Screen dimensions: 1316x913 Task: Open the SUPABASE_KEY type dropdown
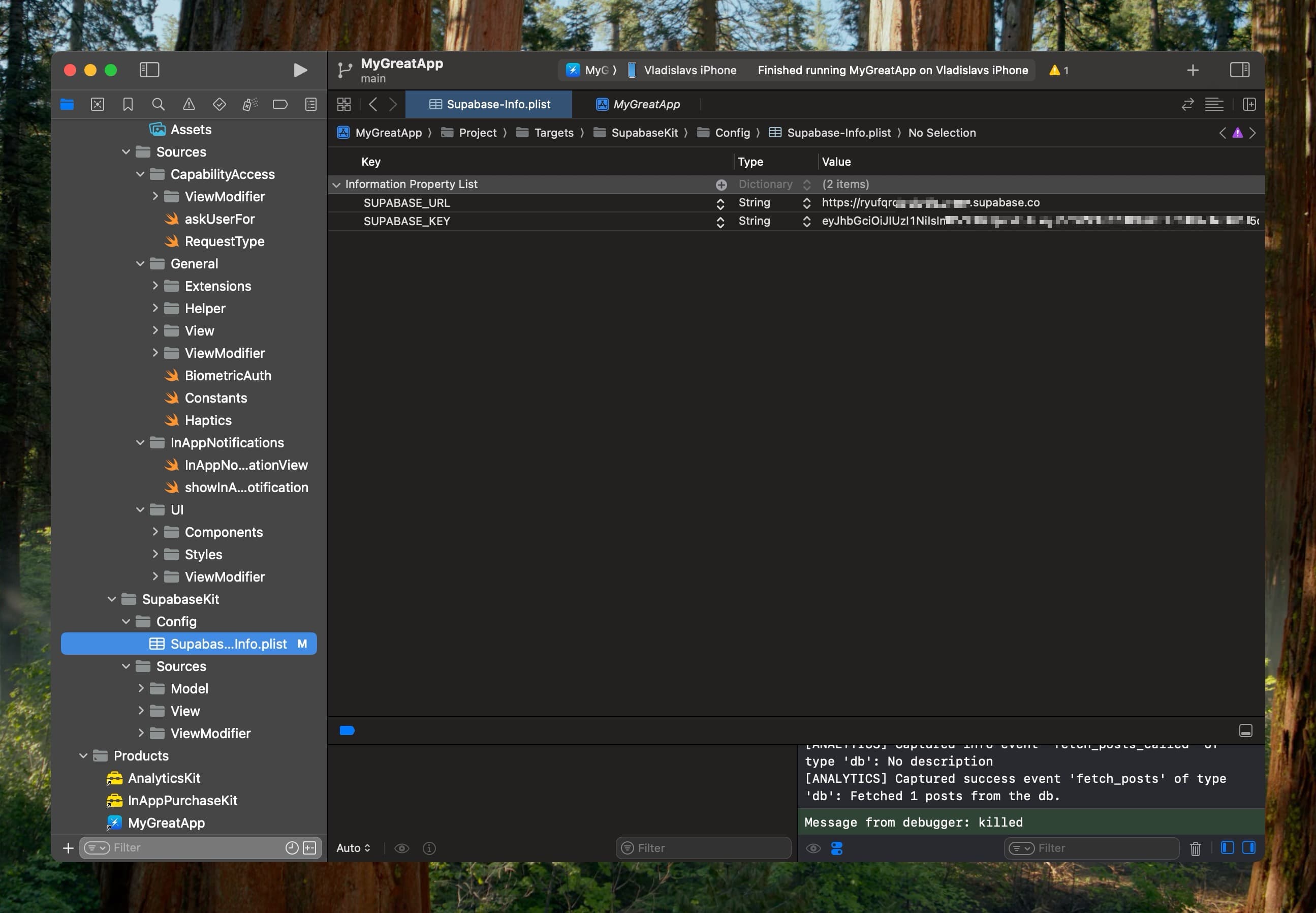point(807,221)
